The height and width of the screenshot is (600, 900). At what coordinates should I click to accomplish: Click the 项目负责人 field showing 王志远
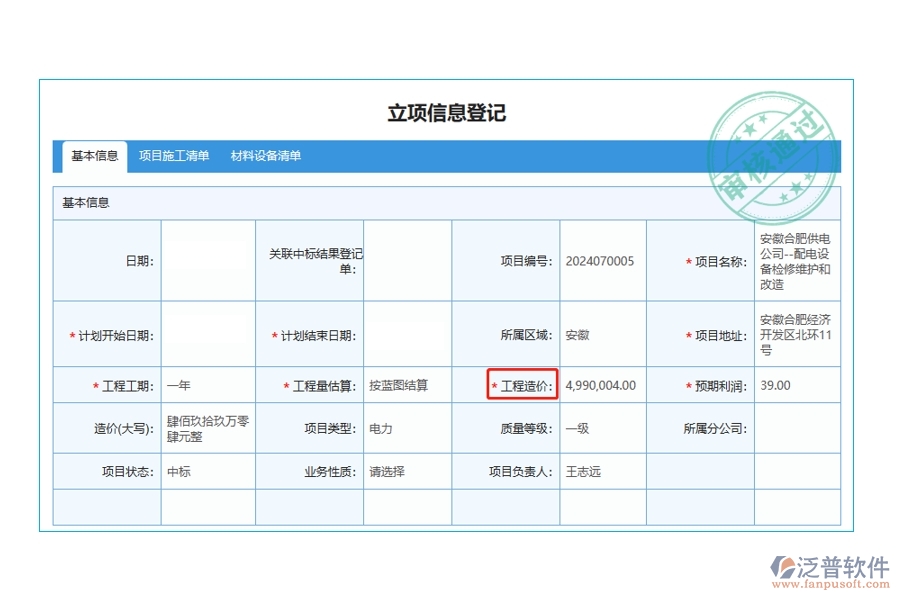point(600,470)
